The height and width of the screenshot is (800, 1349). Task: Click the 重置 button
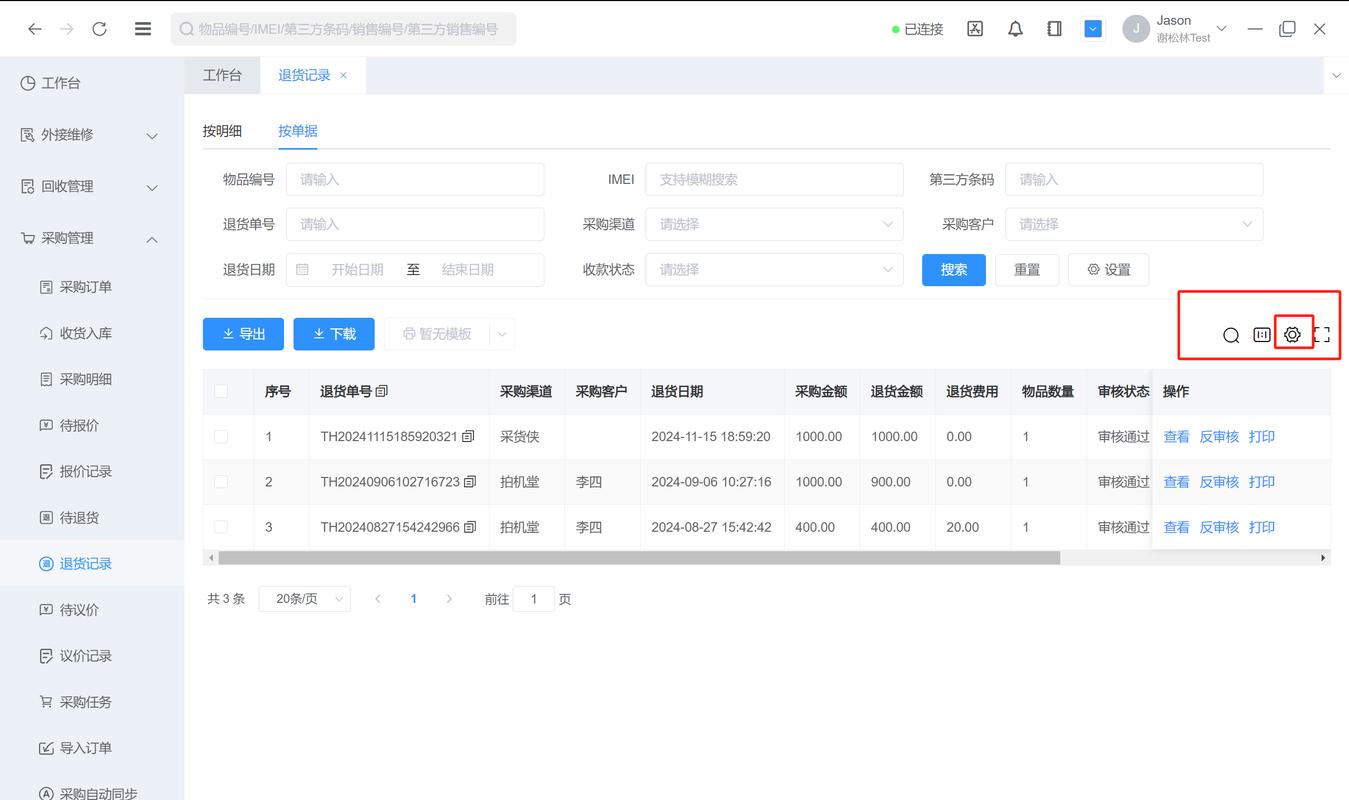(x=1027, y=270)
